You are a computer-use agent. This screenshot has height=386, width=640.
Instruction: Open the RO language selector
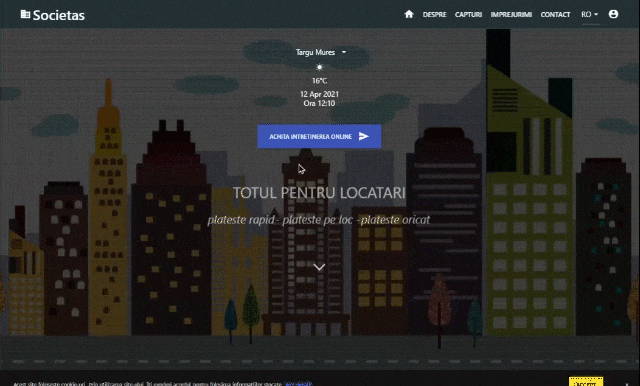(x=590, y=14)
